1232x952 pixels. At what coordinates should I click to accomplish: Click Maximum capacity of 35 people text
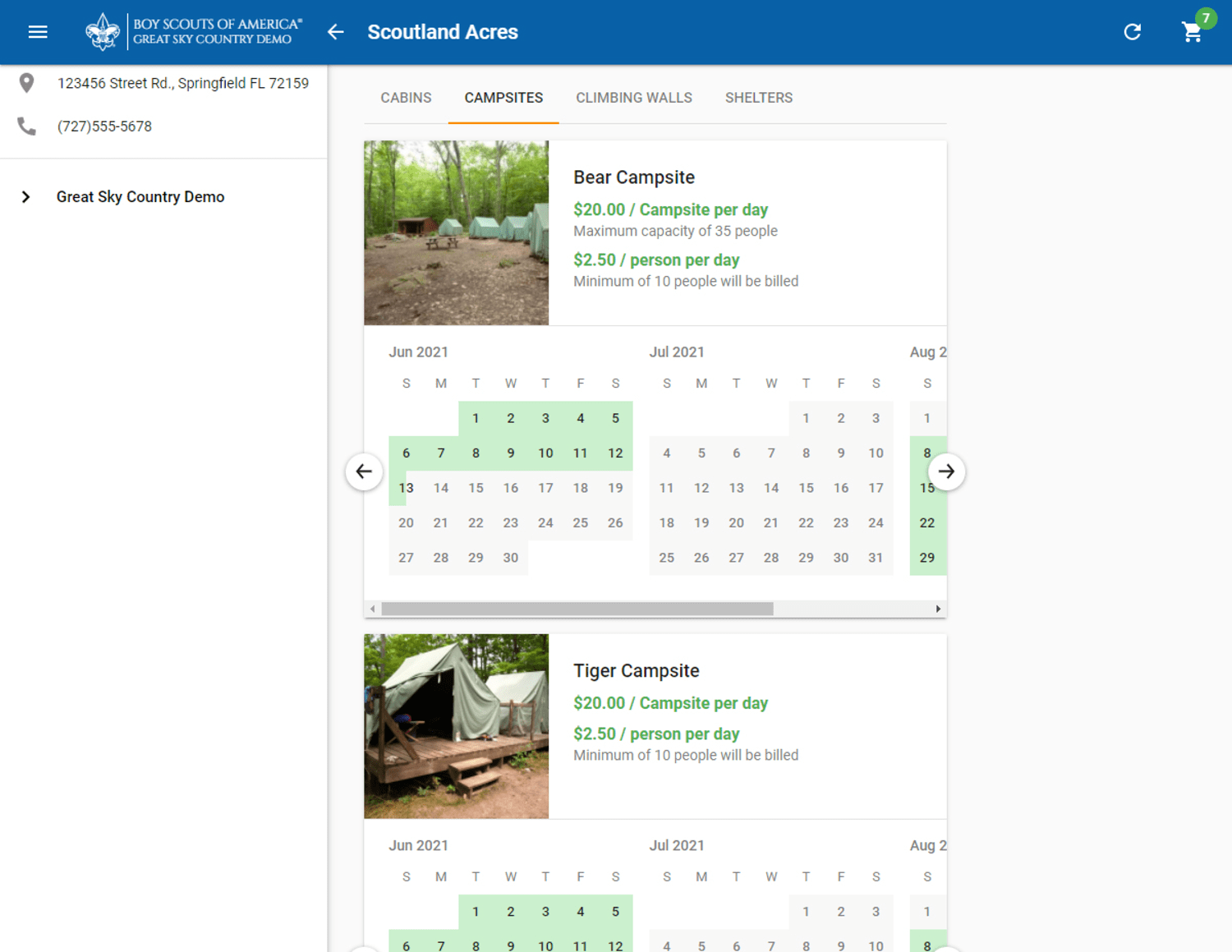click(x=675, y=231)
